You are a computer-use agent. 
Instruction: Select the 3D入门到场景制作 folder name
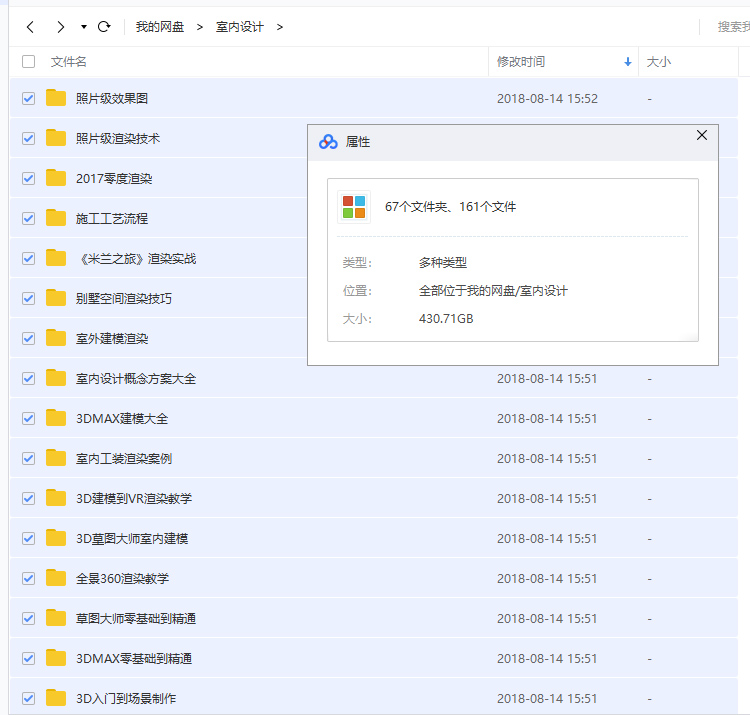[126, 699]
